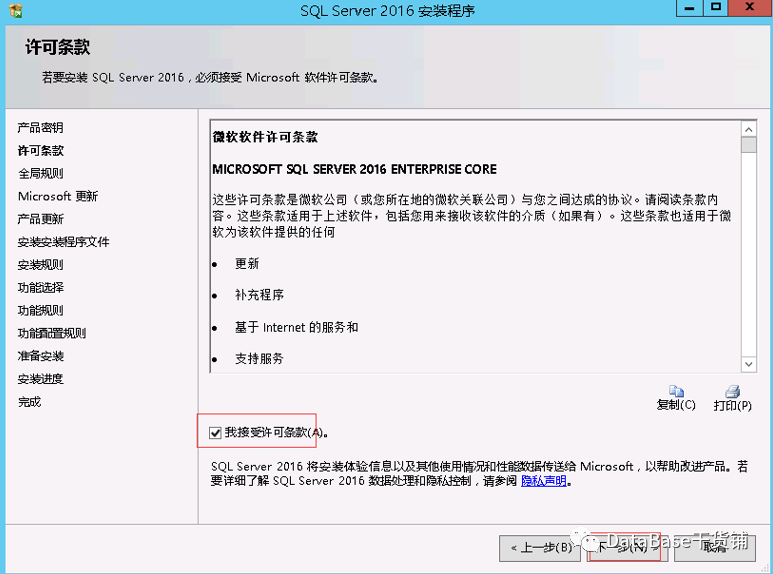Screen dimensions: 773x574
Task: Click the 更新 bullet in license text
Action: (x=247, y=263)
